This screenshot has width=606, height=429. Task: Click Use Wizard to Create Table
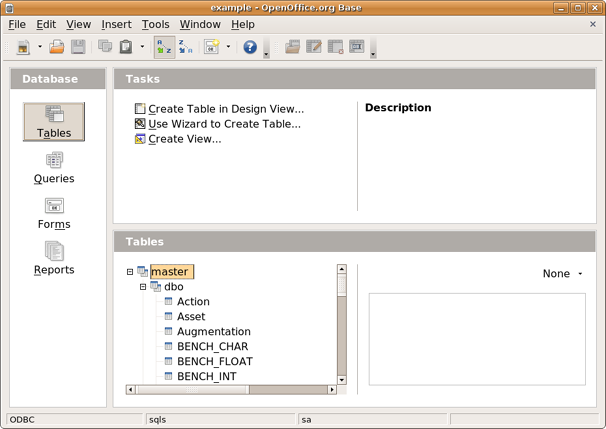click(x=223, y=124)
